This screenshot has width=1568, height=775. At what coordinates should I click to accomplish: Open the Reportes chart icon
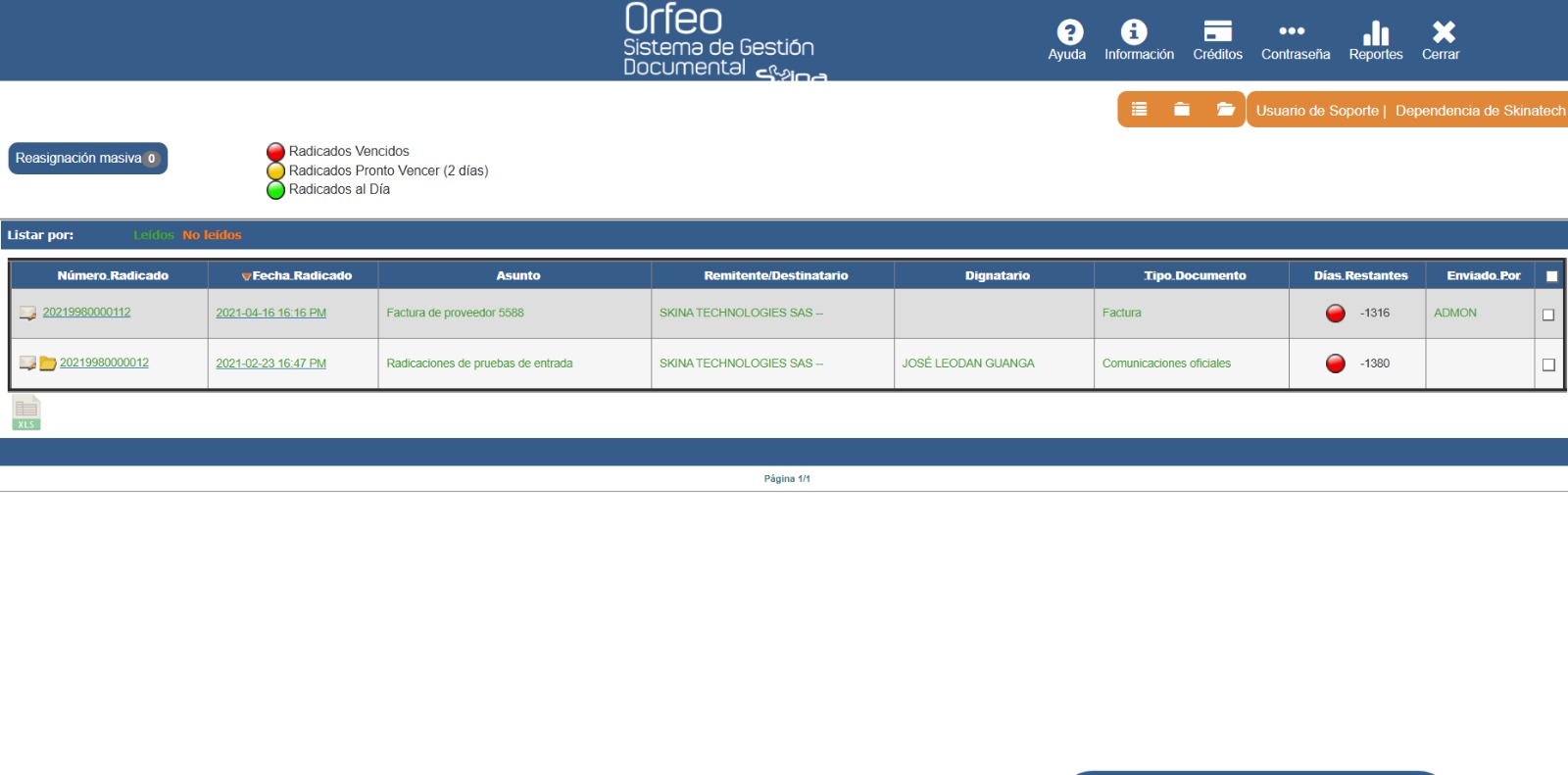1376,33
